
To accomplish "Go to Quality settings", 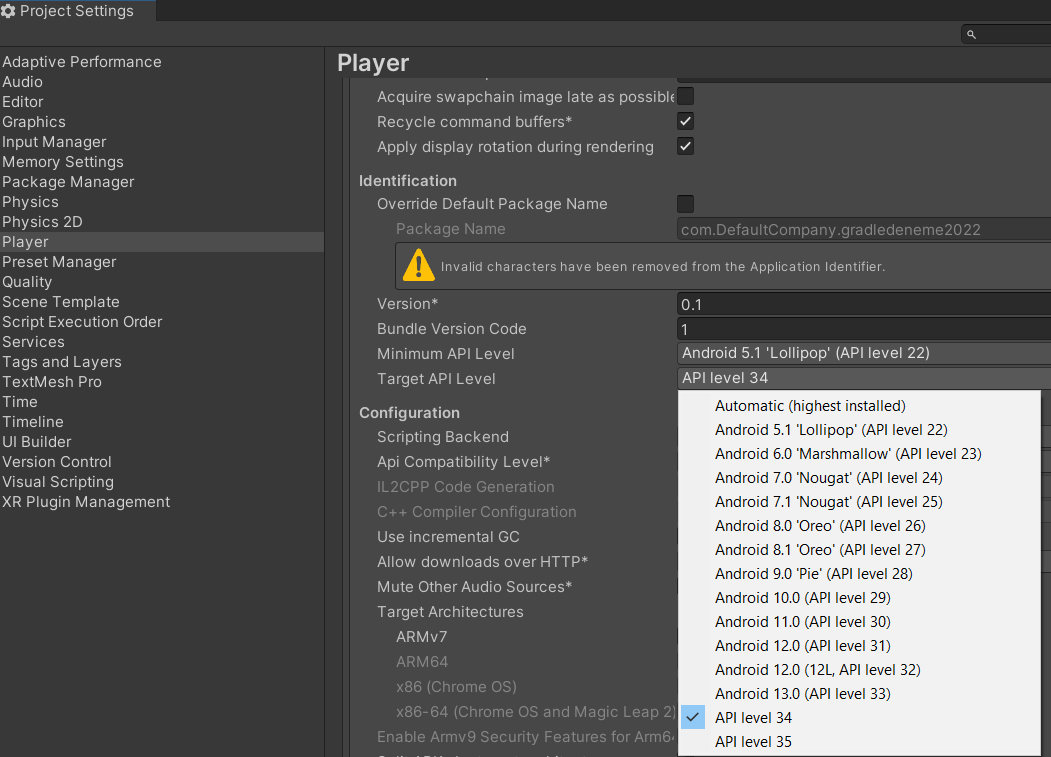I will pos(27,282).
